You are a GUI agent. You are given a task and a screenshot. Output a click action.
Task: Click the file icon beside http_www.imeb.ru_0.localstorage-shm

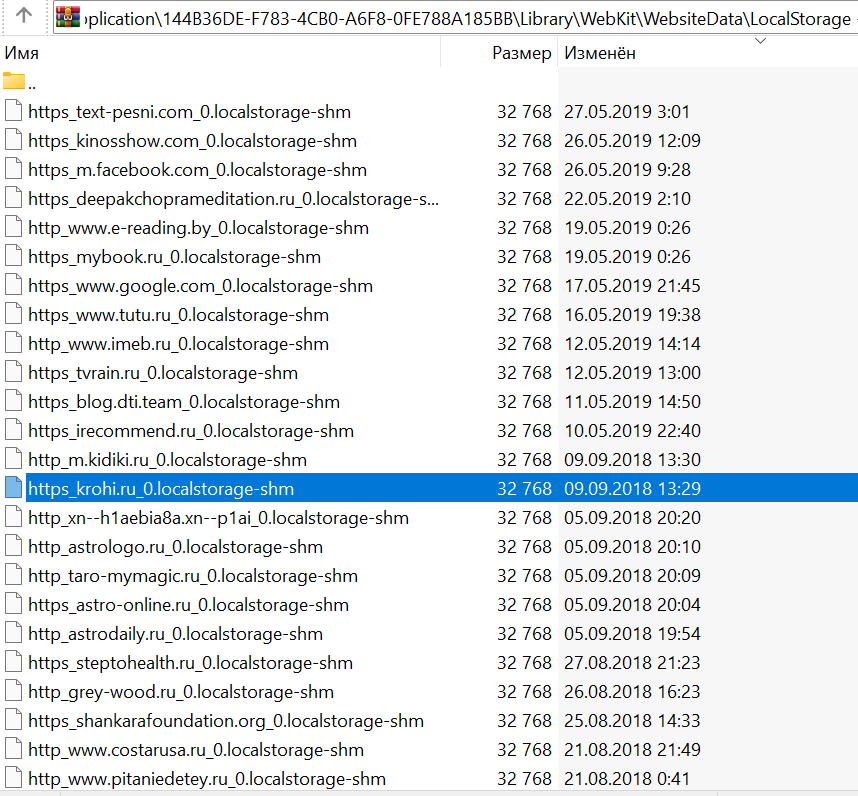tap(14, 343)
